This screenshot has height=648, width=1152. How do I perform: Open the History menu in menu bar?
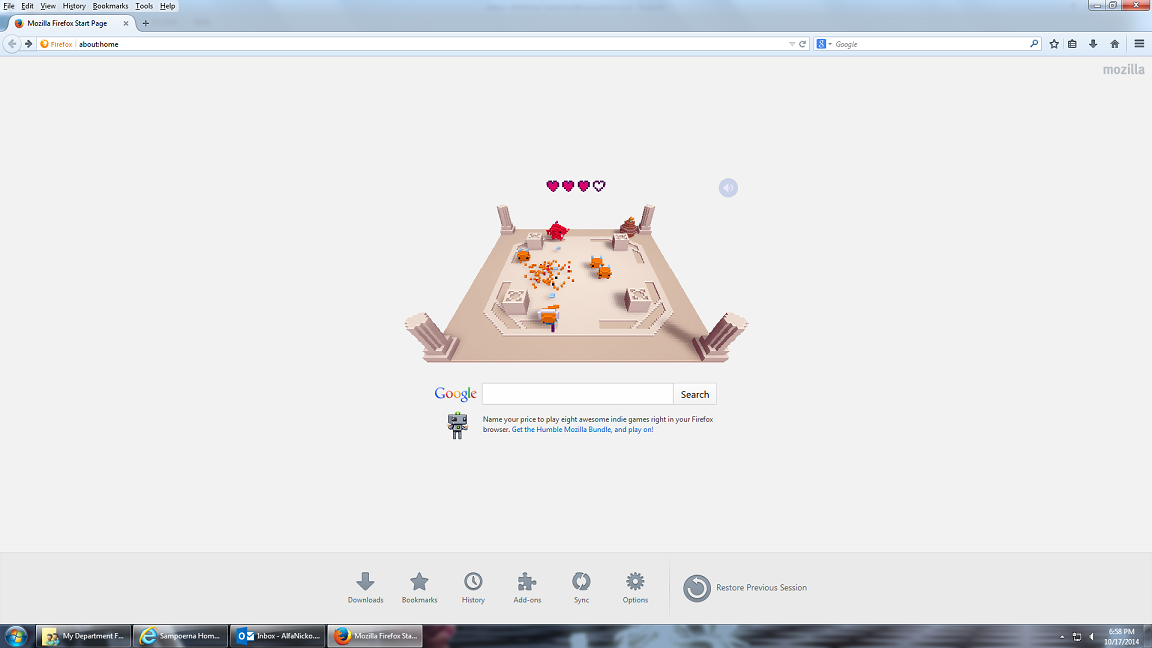[73, 6]
